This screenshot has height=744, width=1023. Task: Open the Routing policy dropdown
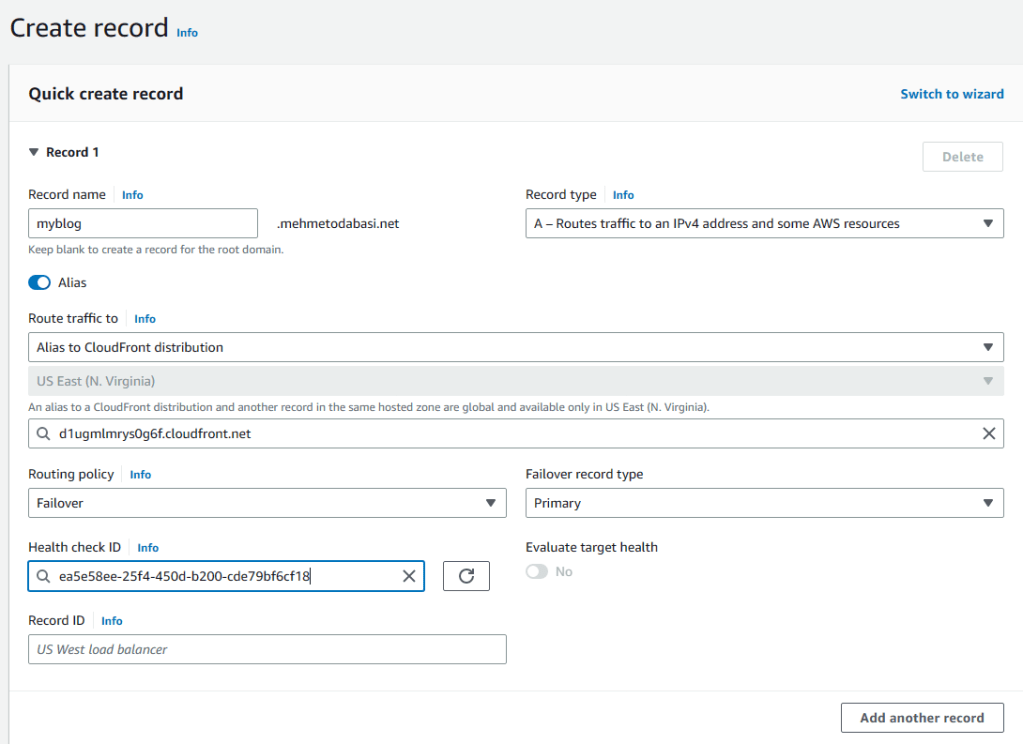click(x=267, y=503)
